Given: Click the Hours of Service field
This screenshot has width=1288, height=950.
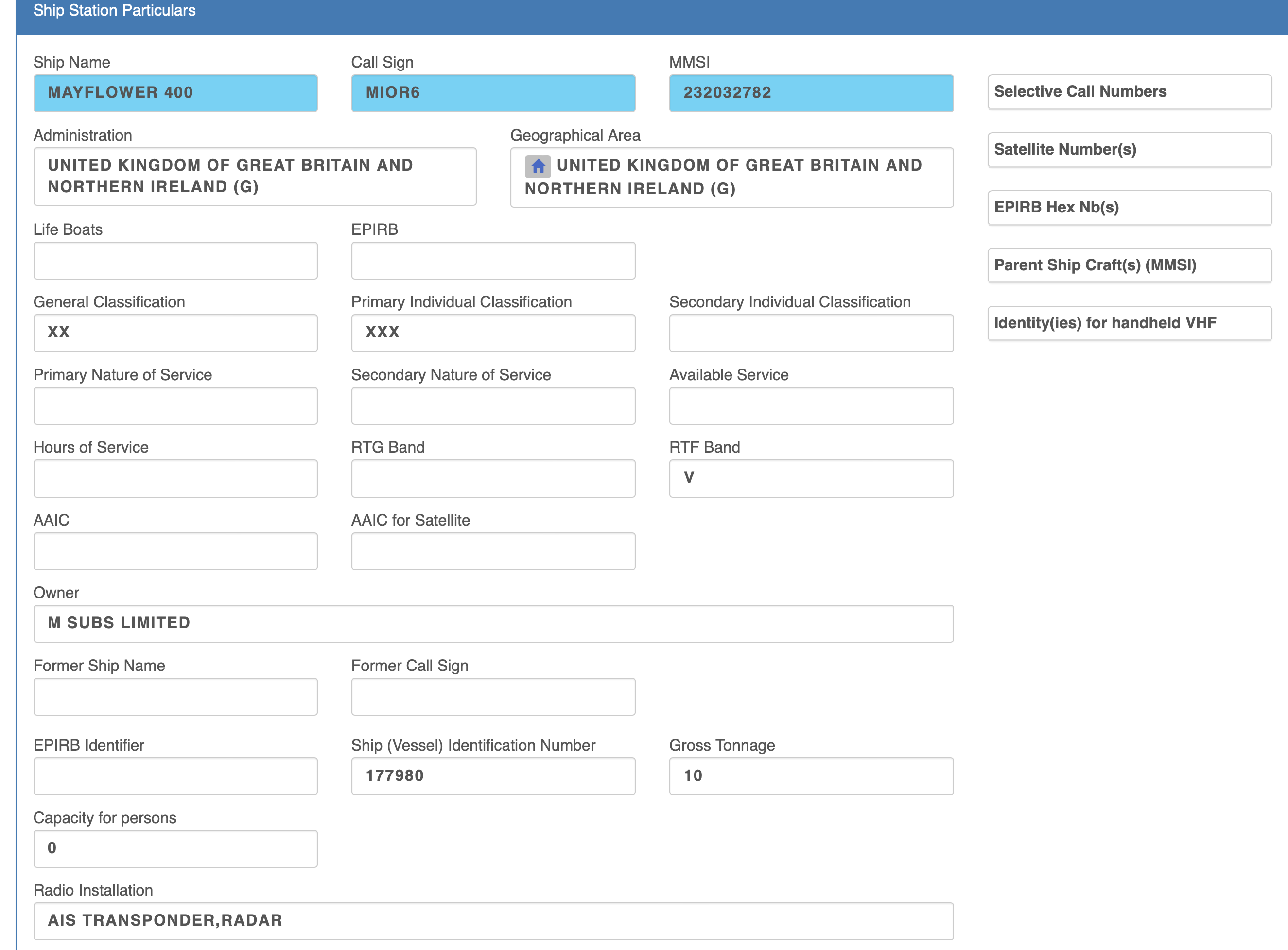Looking at the screenshot, I should click(175, 478).
